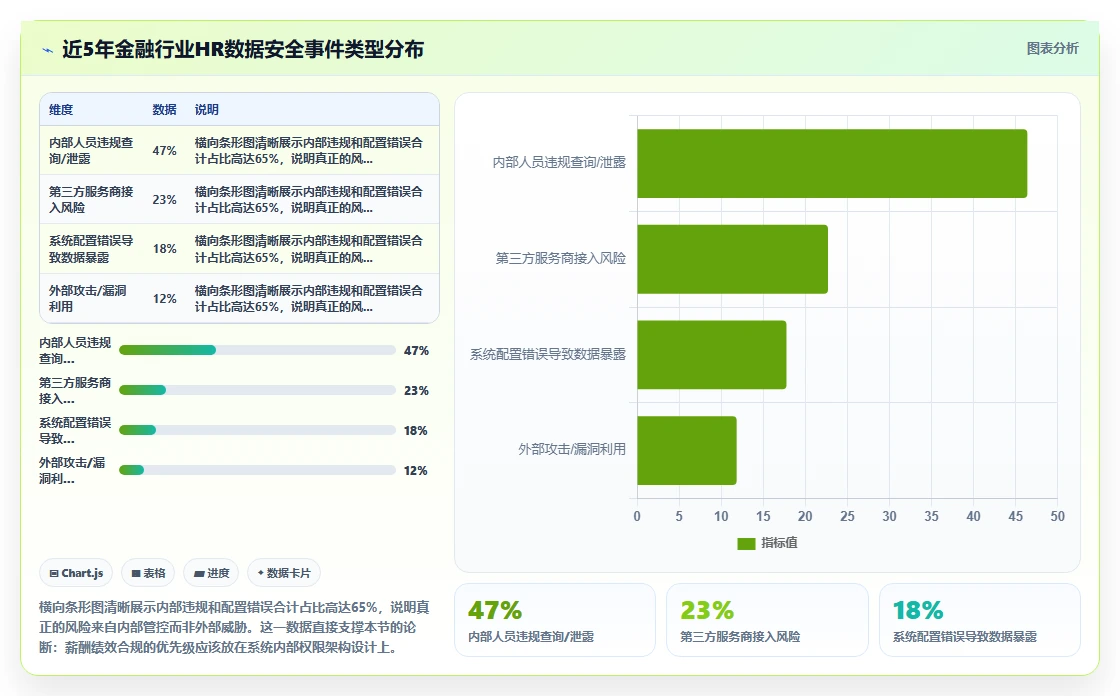Viewport: 1120px width, 696px height.
Task: Click the 12% figure beside the progress bar
Action: tap(416, 470)
